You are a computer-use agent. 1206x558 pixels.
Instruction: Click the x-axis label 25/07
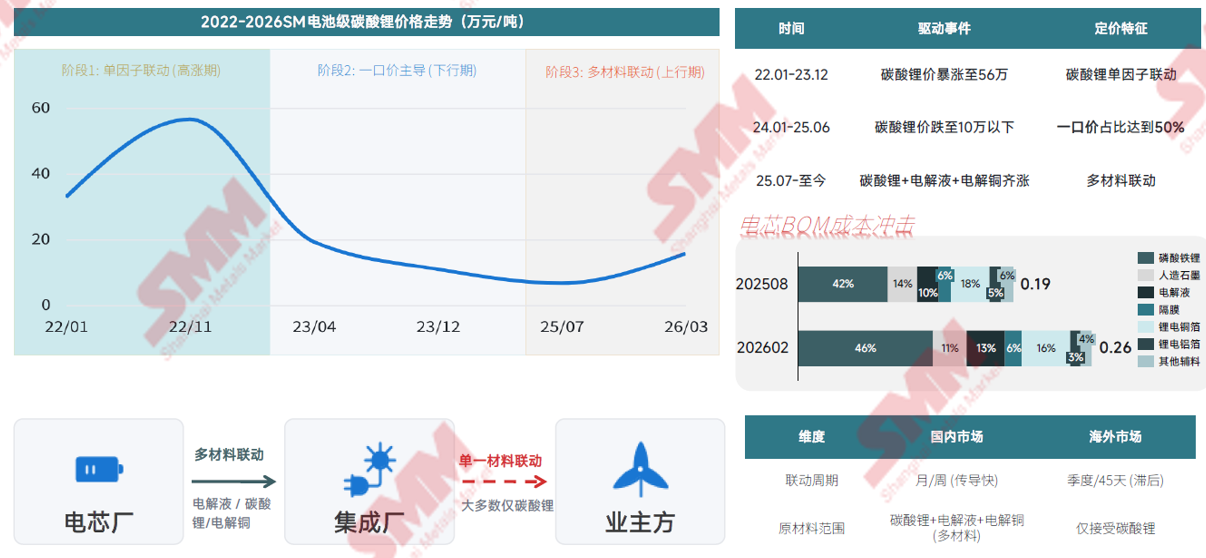[561, 326]
